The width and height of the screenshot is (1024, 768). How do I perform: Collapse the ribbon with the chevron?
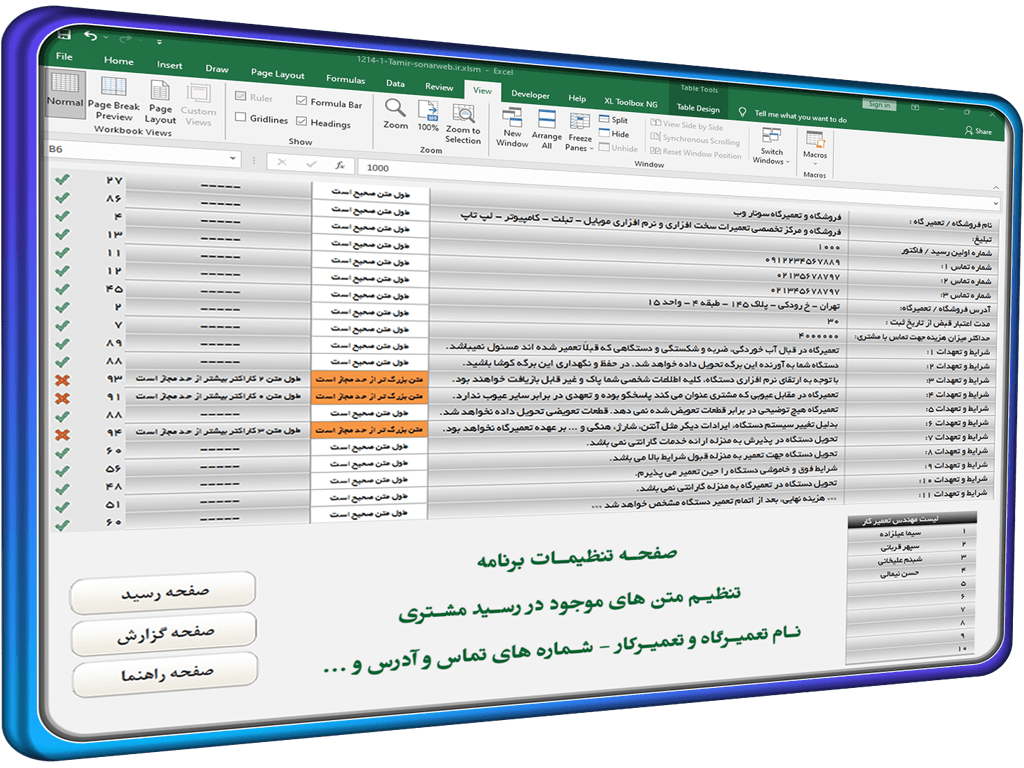click(x=996, y=187)
